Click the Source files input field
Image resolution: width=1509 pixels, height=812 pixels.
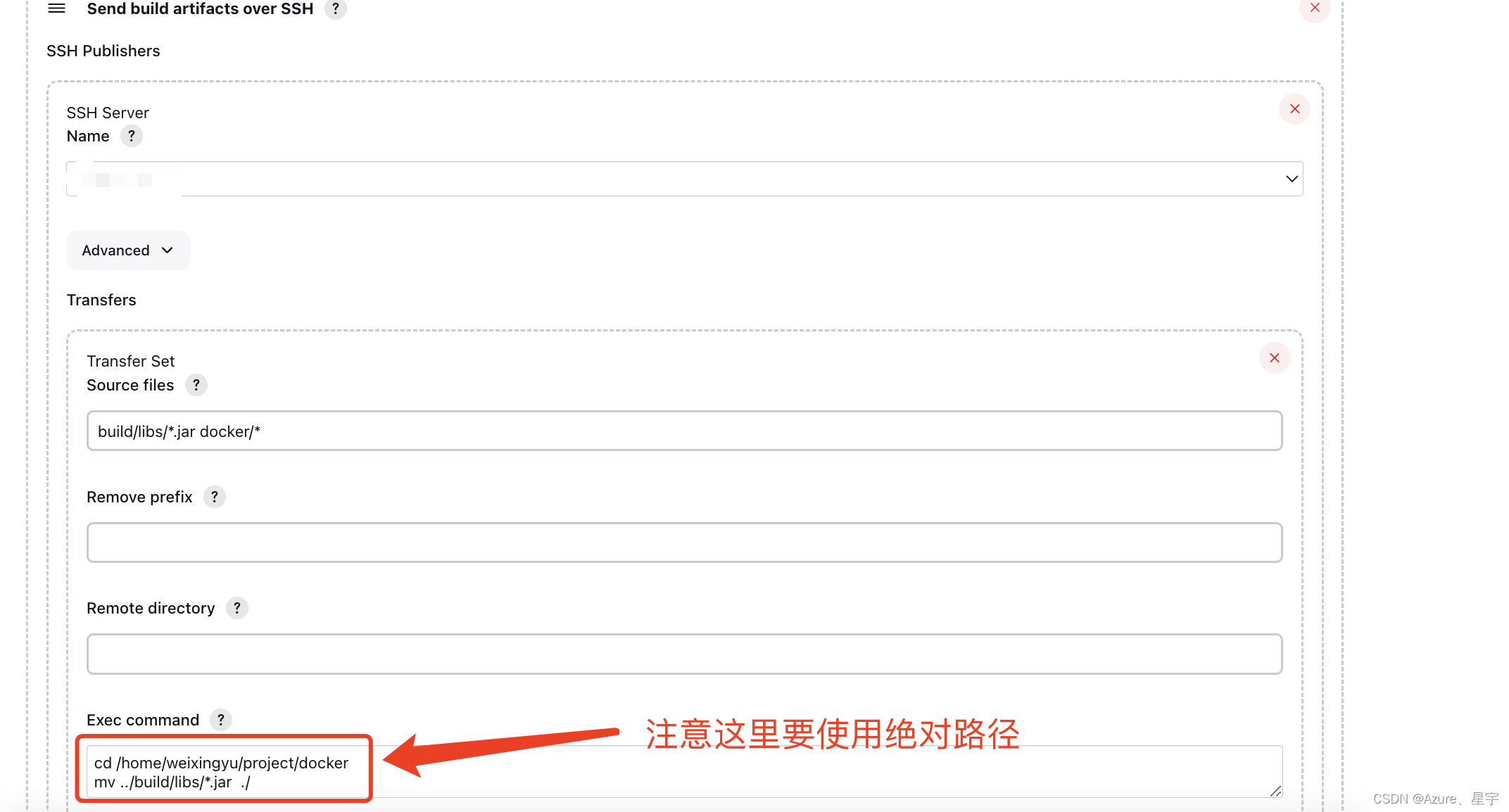click(x=684, y=431)
